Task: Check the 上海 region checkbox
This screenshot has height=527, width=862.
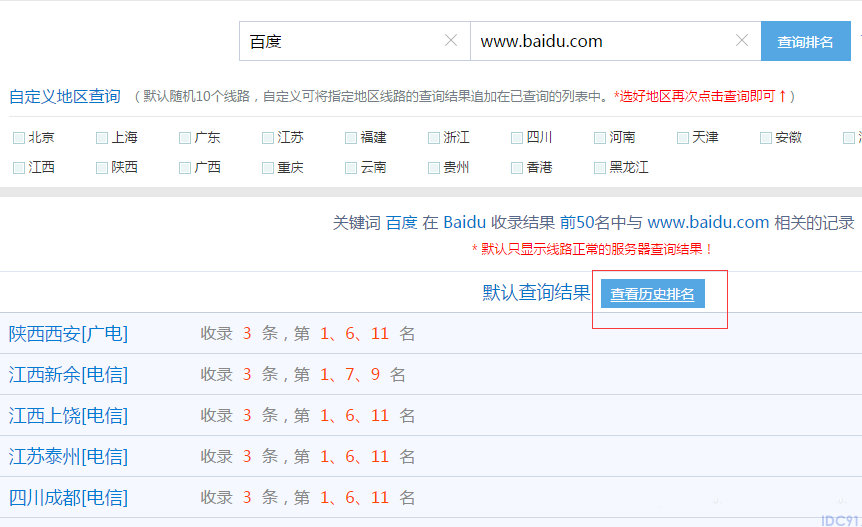Action: (102, 138)
